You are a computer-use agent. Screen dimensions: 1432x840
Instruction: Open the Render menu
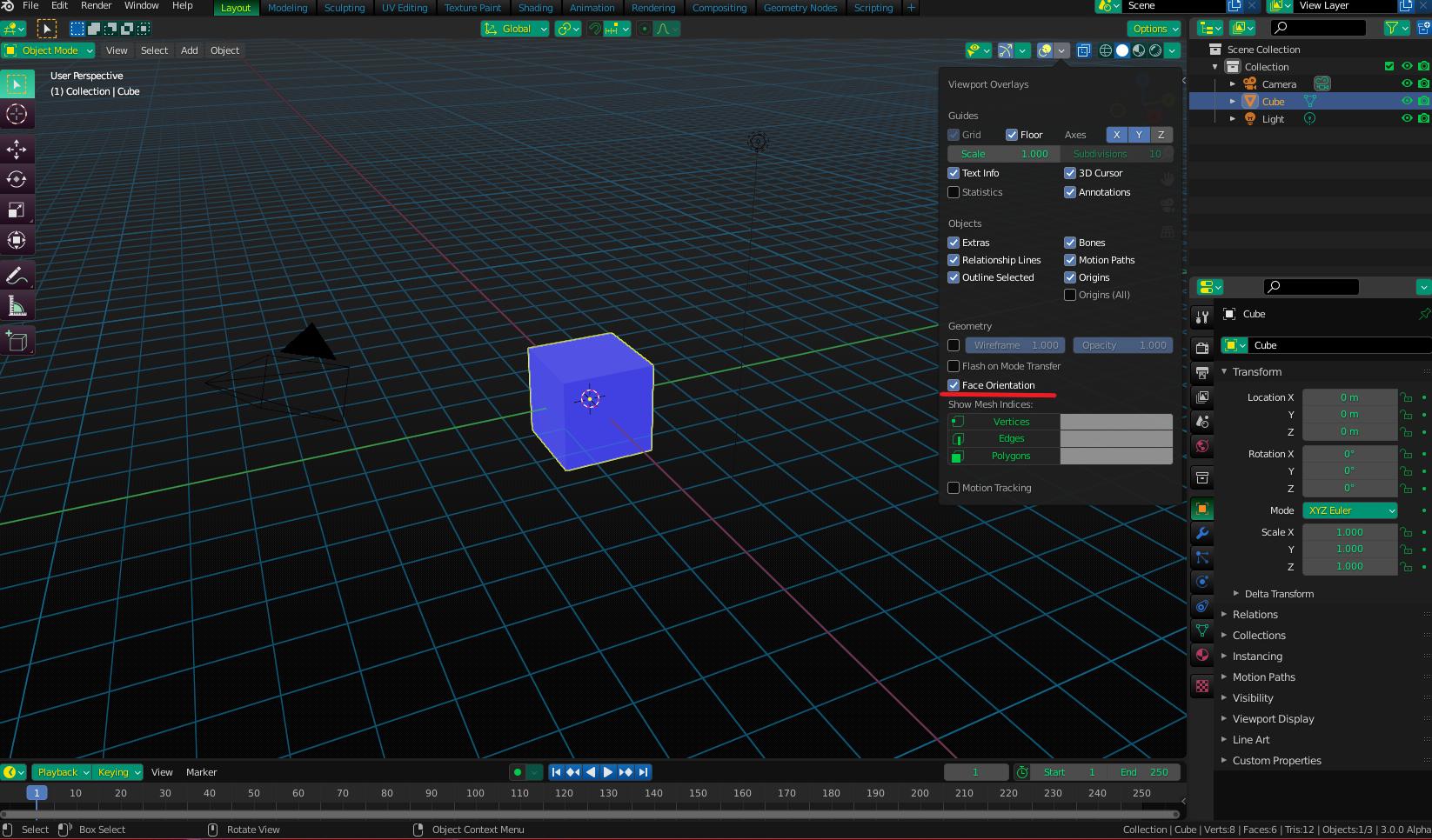[96, 5]
